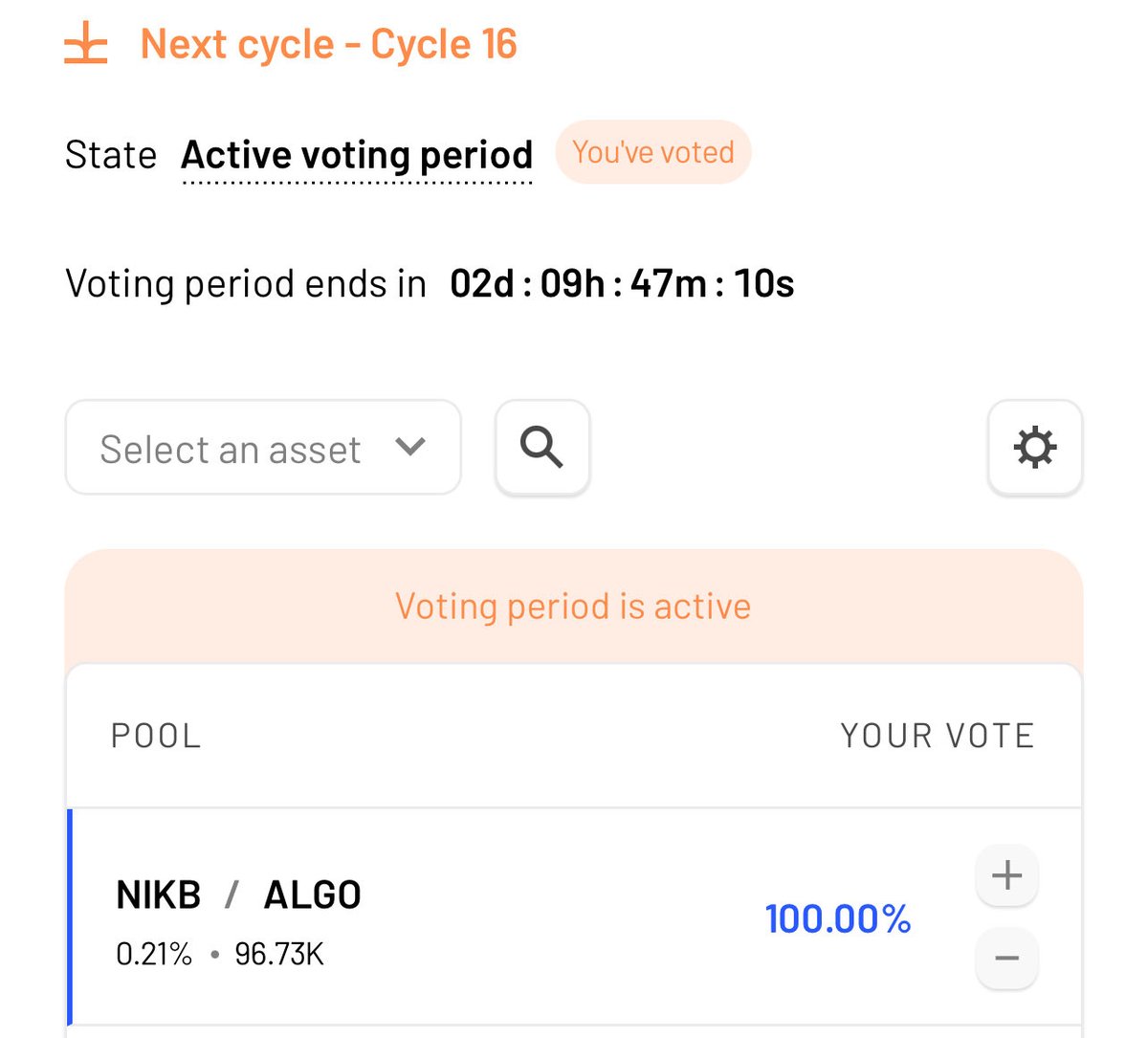Open the search magnifier button
The height and width of the screenshot is (1038, 1148).
(541, 447)
